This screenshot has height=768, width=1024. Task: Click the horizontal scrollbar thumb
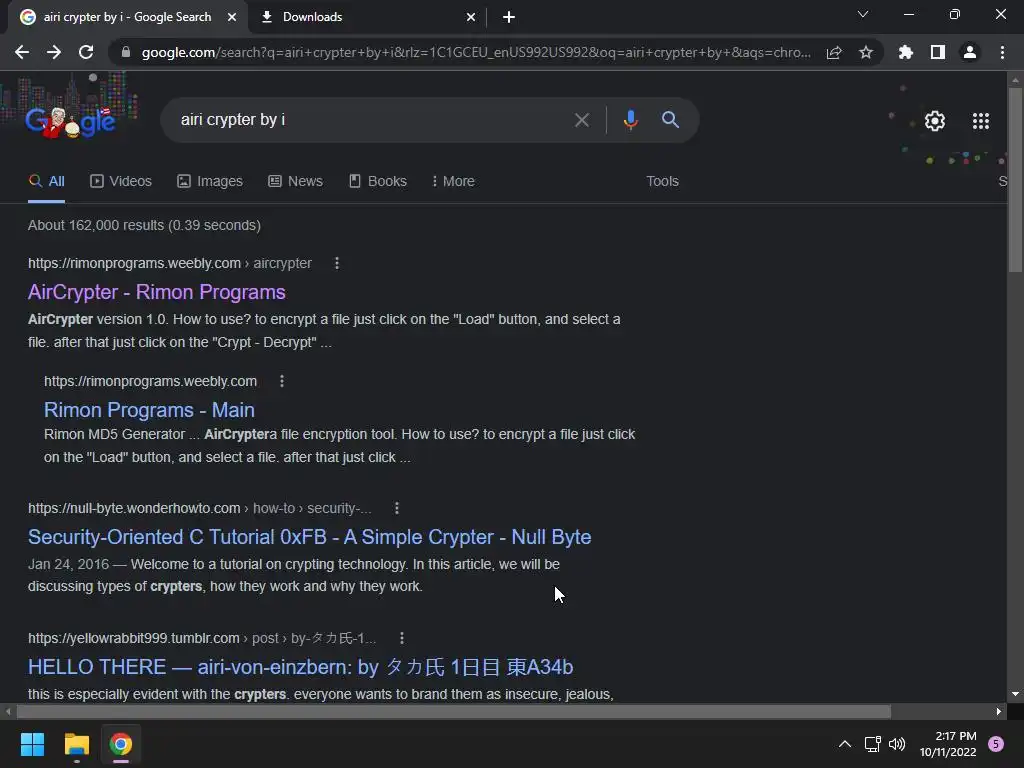pos(454,712)
